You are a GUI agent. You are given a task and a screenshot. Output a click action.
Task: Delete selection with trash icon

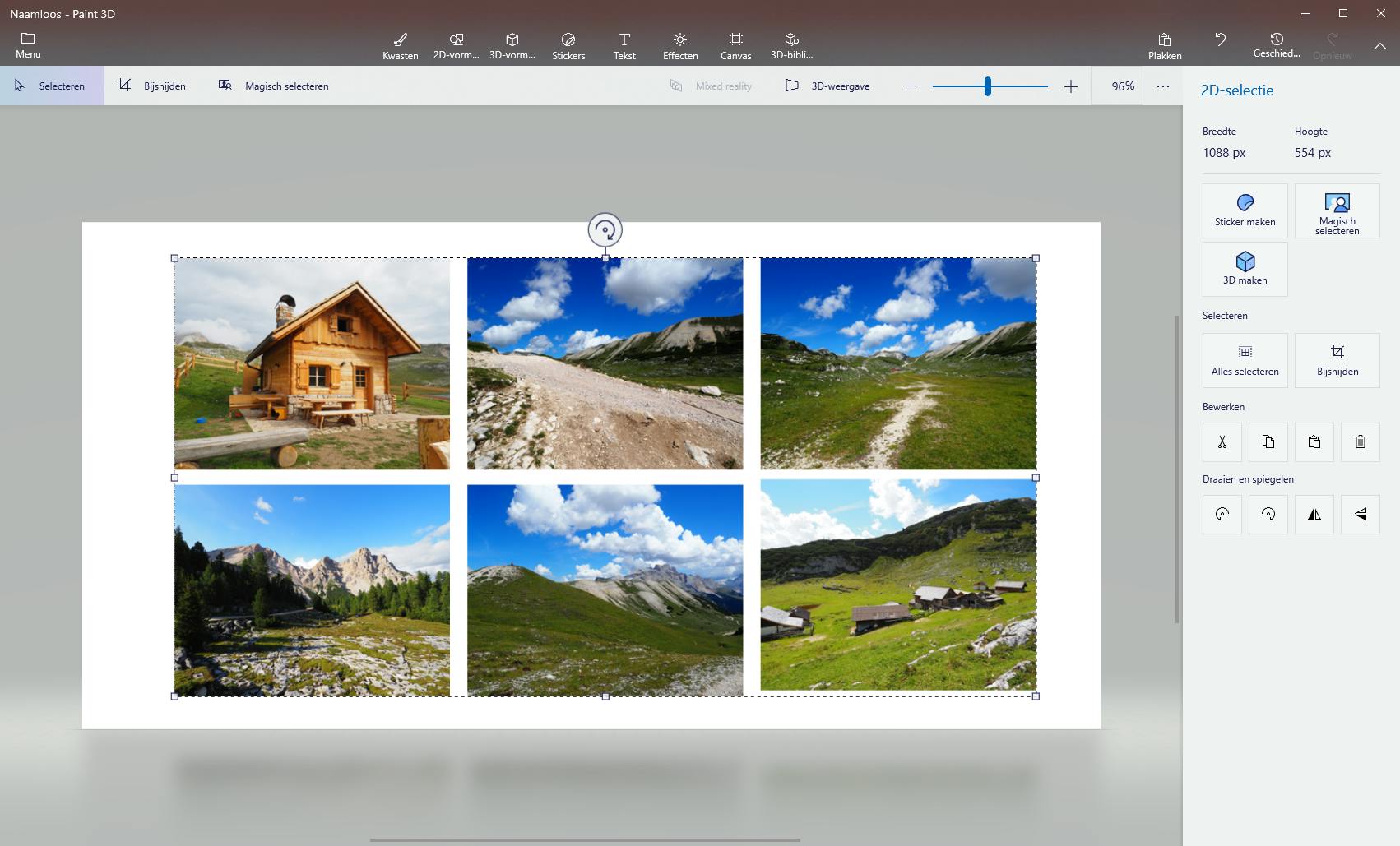click(x=1360, y=442)
